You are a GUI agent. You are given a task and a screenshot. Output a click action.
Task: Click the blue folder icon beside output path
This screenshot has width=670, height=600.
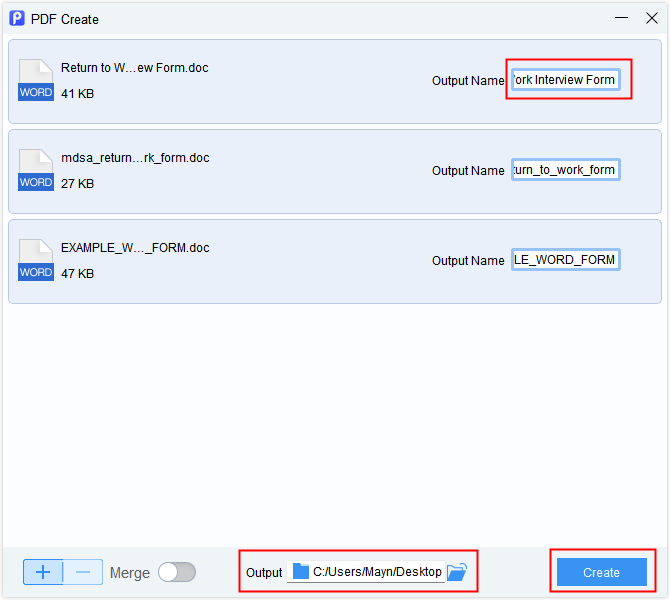[301, 571]
